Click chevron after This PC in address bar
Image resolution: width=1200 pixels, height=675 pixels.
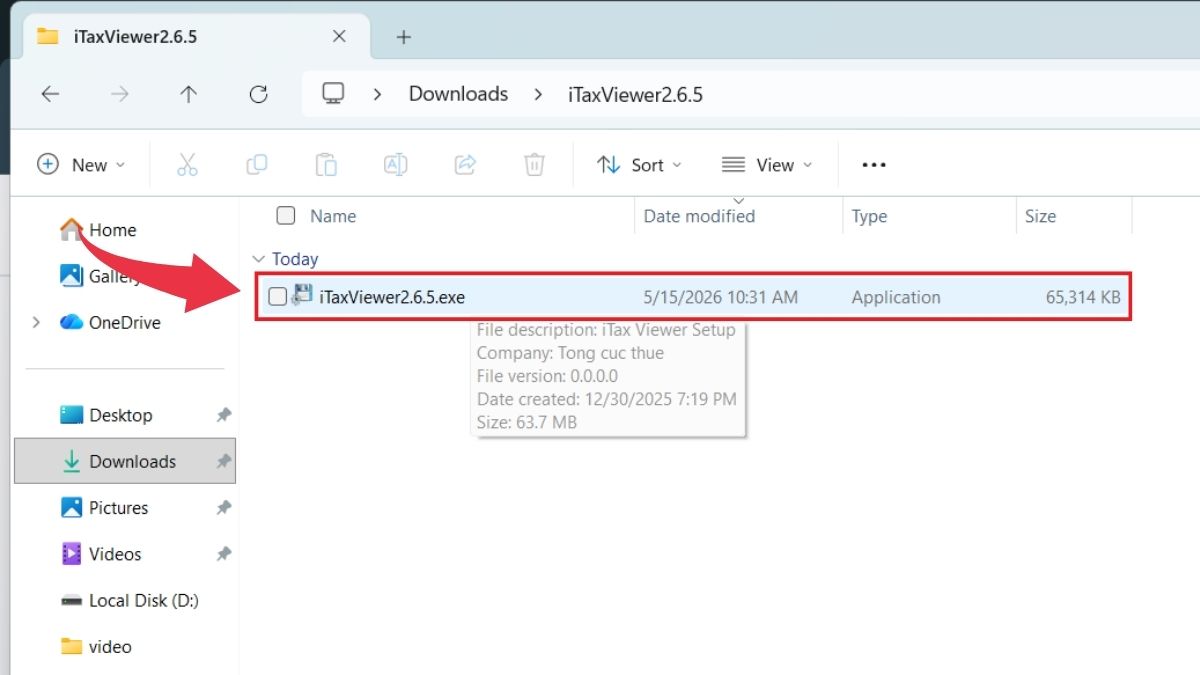(377, 94)
